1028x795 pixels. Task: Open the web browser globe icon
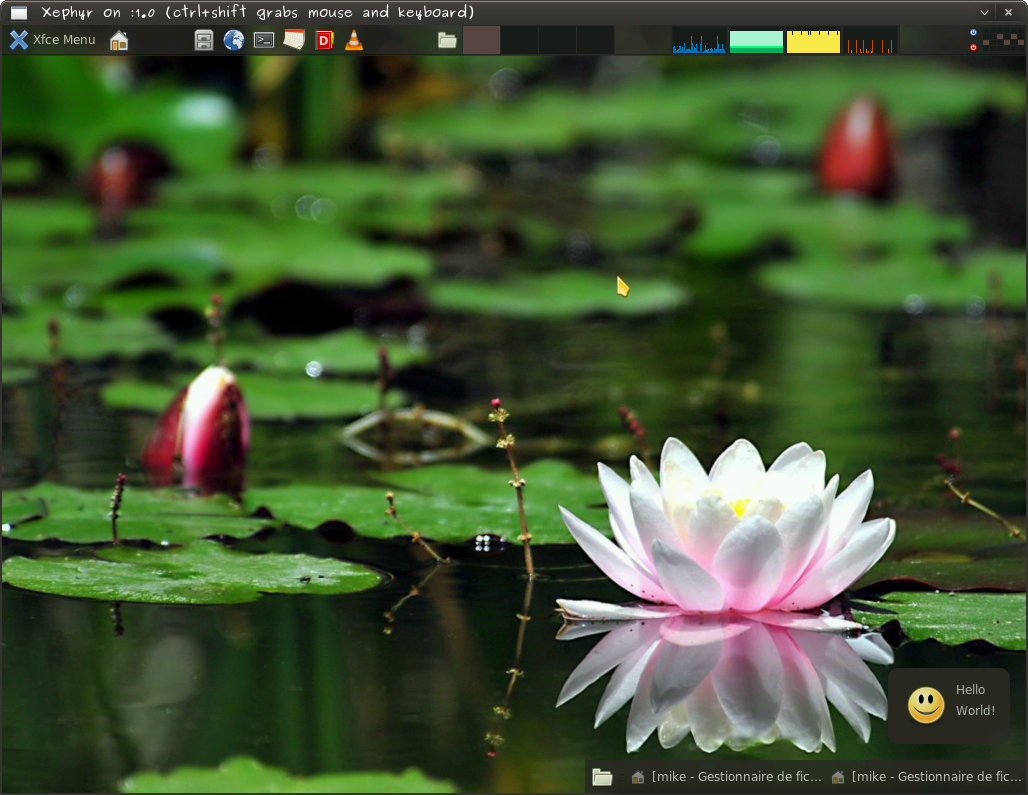click(234, 40)
